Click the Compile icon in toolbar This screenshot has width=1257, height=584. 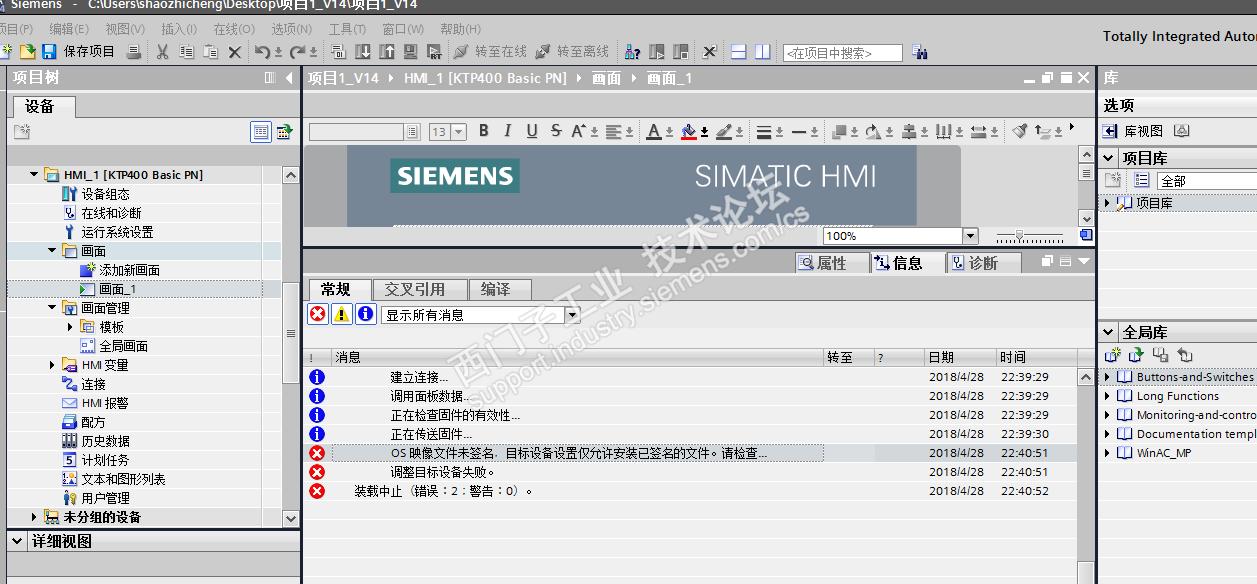pos(338,52)
